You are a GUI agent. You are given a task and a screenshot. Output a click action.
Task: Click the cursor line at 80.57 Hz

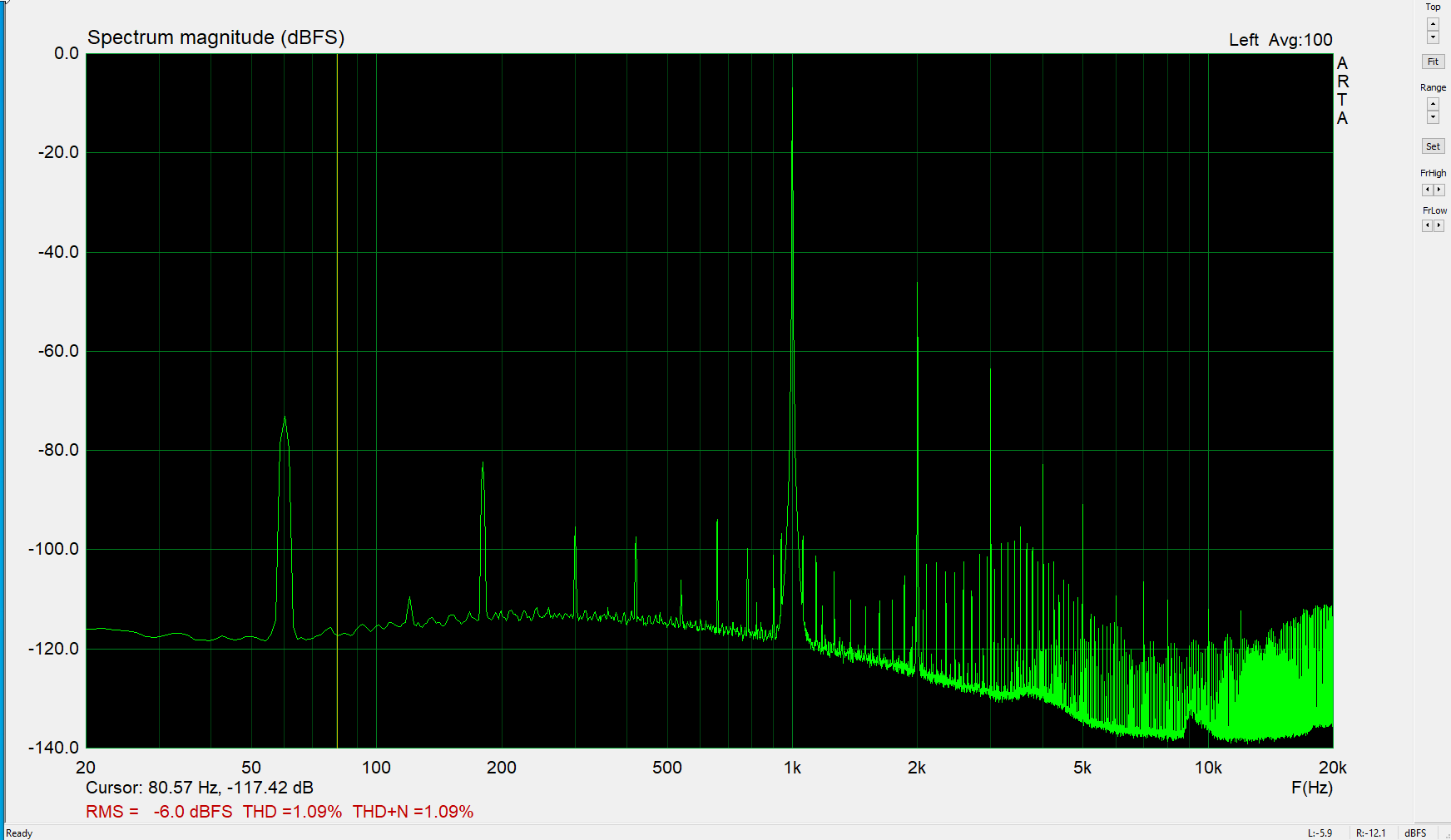337,399
